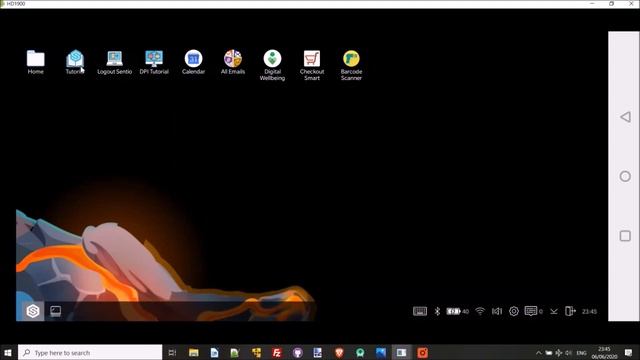Viewport: 640px width, 360px height.
Task: Launch Brave browser from the taskbar
Action: point(339,352)
